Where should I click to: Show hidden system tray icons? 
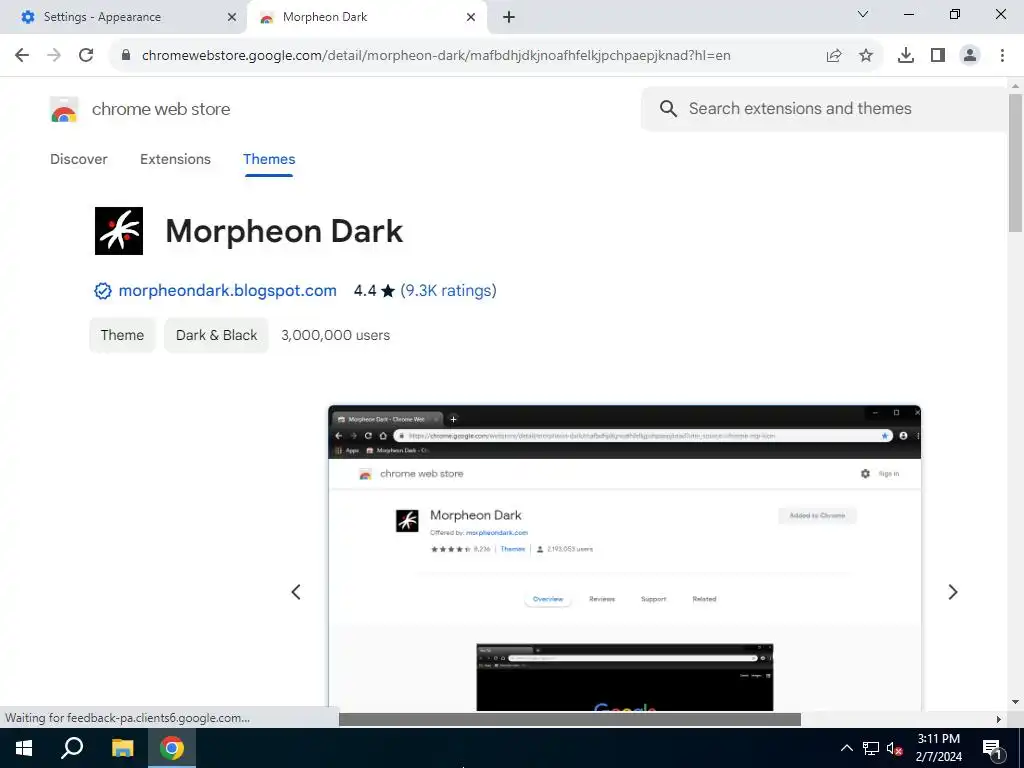pyautogui.click(x=846, y=748)
